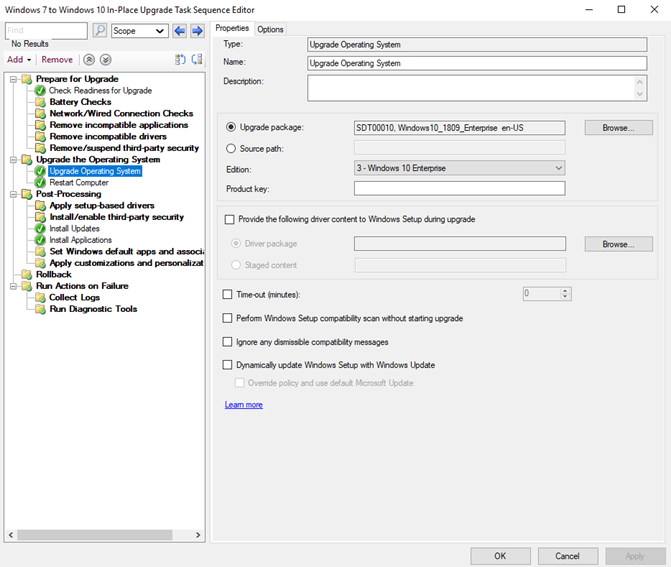Select Set Windows default apps group
This screenshot has width=671, height=567.
coord(126,252)
